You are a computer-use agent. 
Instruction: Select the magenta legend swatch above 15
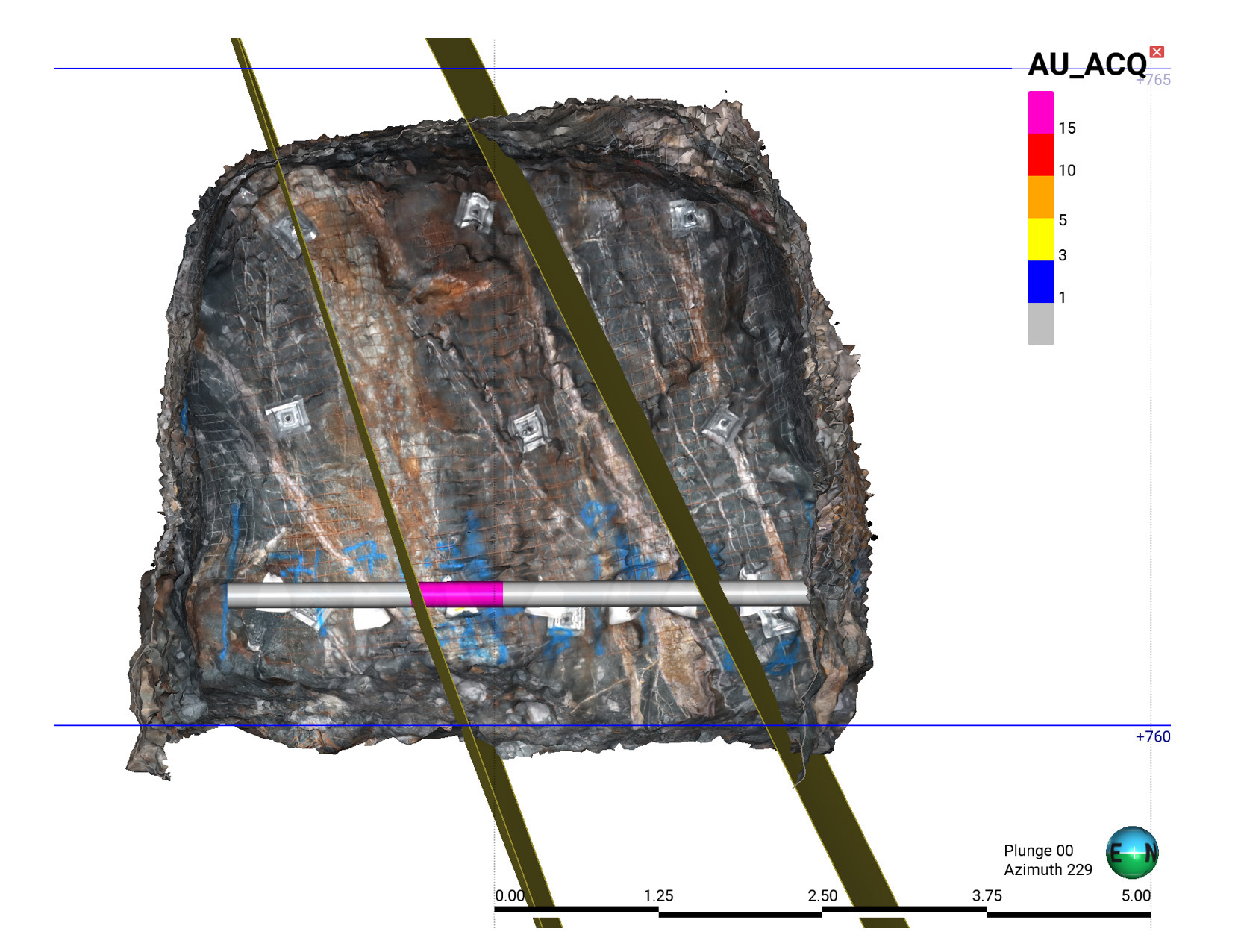(1040, 113)
